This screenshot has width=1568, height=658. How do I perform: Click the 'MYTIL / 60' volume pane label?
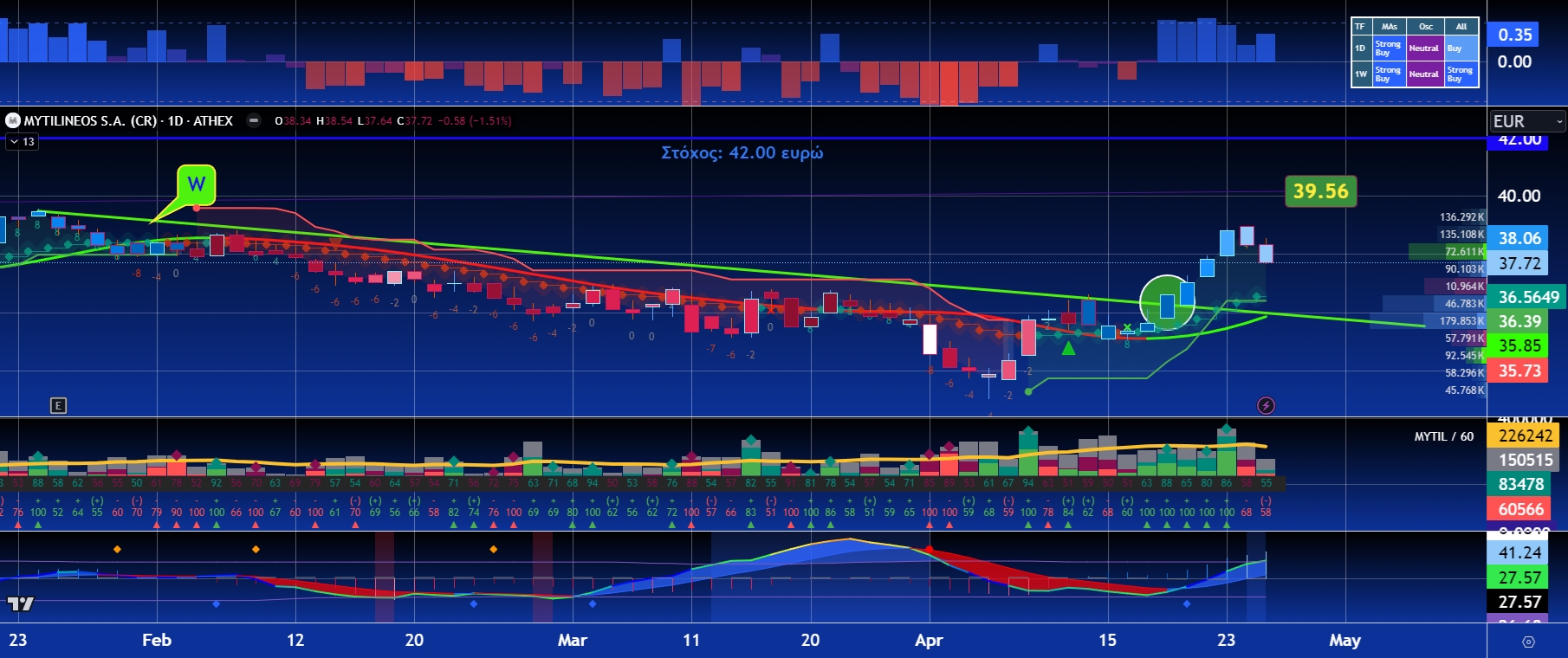(x=1443, y=436)
